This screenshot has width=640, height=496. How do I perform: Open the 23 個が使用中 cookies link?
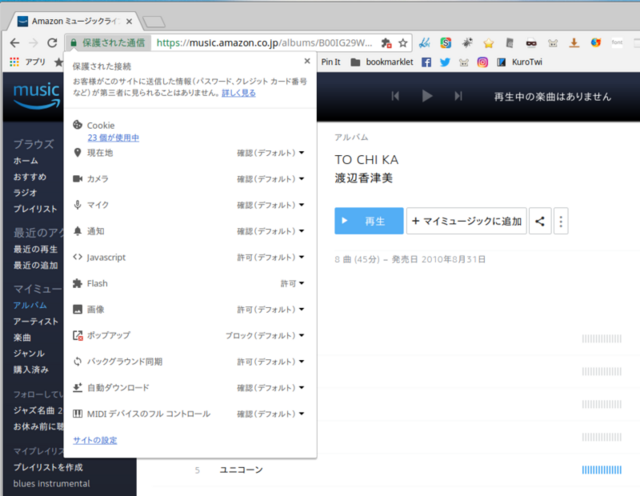pos(113,138)
